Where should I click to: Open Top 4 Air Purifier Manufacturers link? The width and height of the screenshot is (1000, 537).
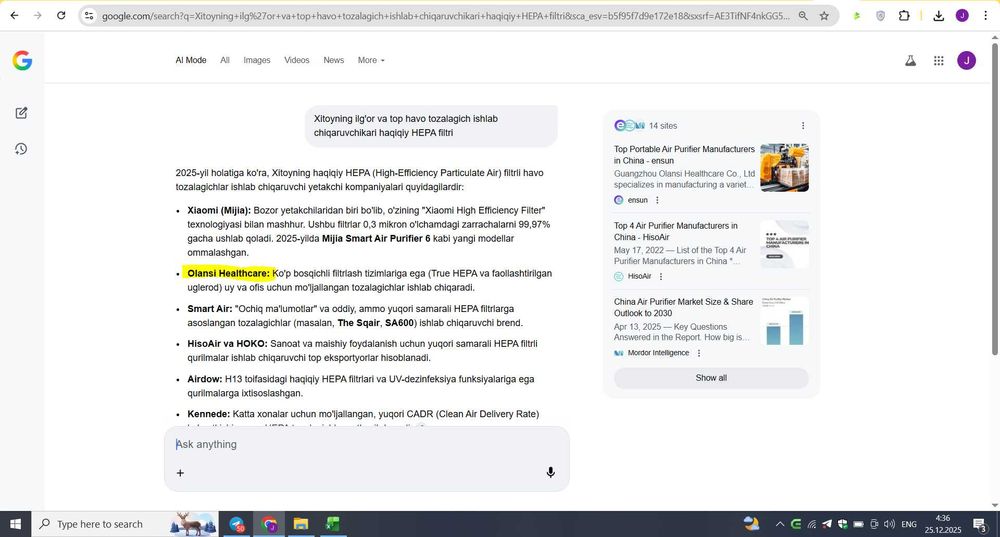point(676,231)
